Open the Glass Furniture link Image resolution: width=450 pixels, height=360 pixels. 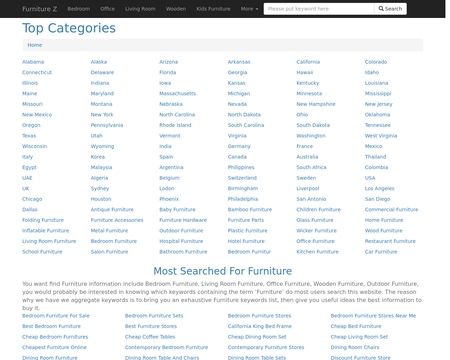[315, 220]
